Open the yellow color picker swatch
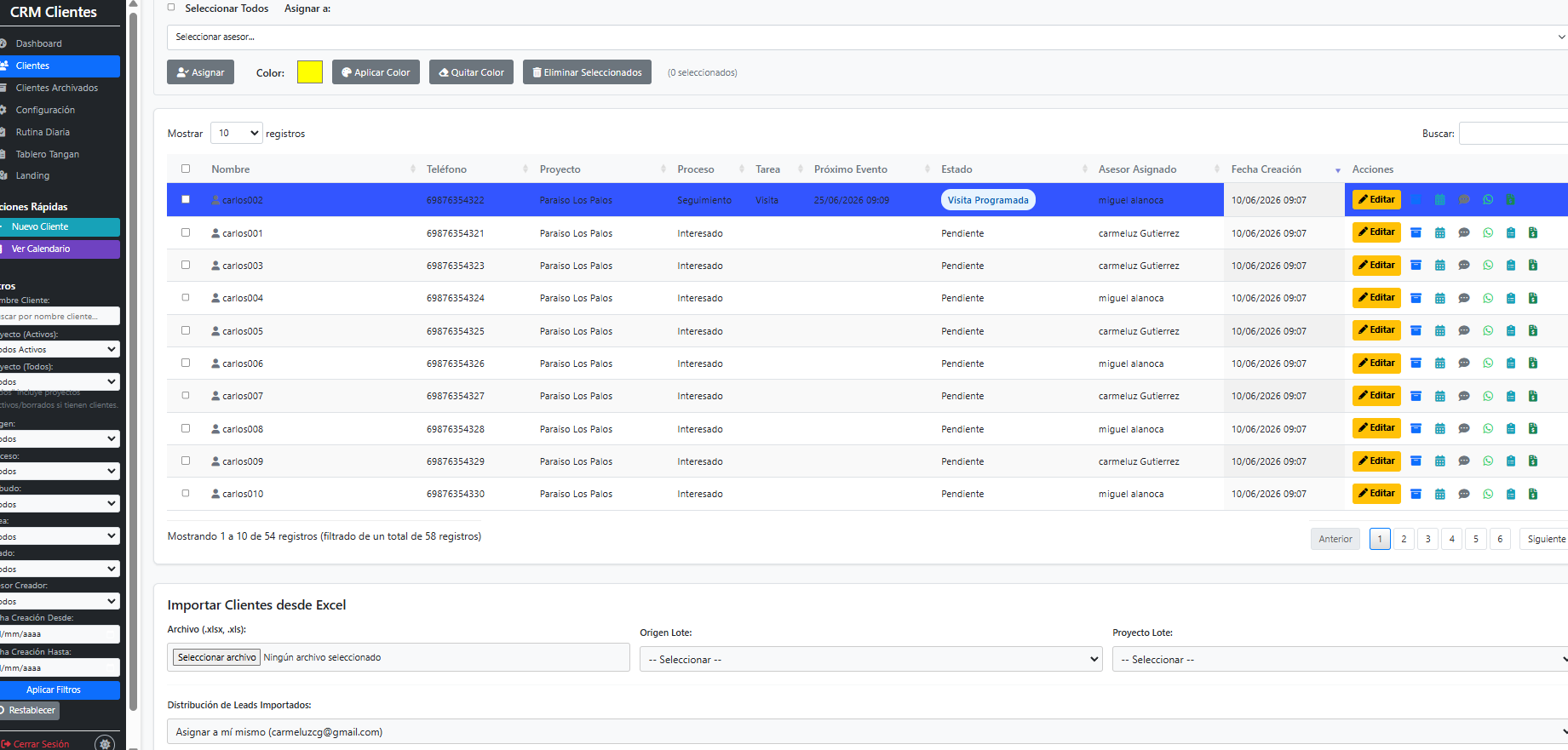This screenshot has width=1568, height=750. [x=310, y=72]
